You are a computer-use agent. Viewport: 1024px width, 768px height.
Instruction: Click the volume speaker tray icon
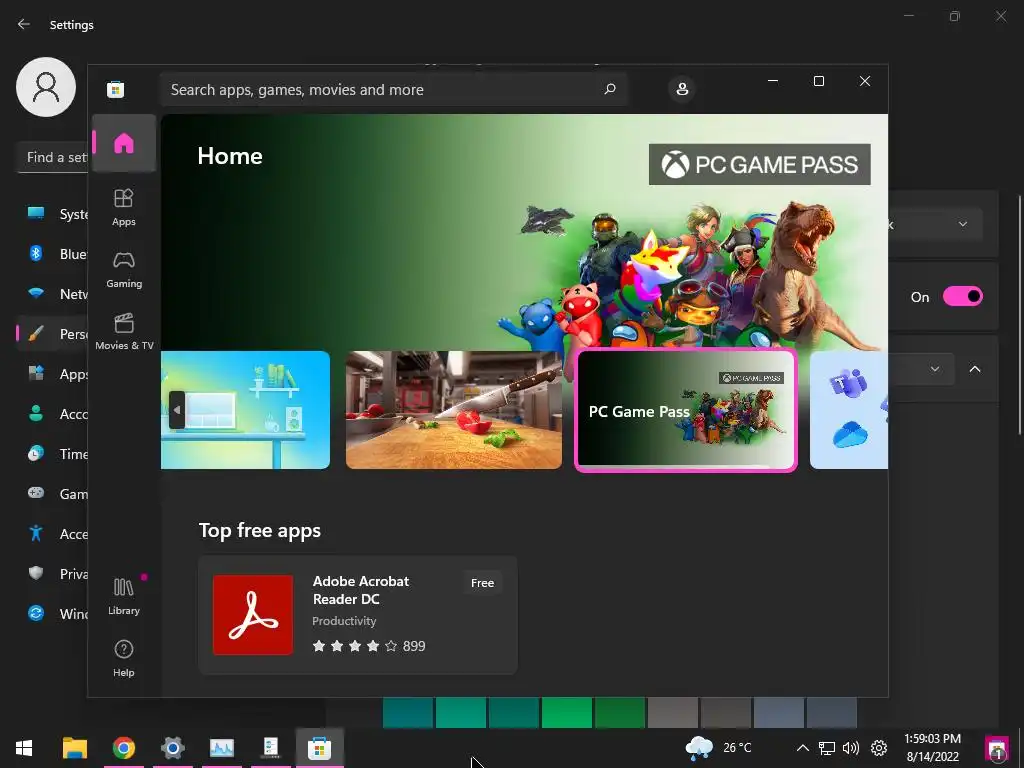(851, 748)
